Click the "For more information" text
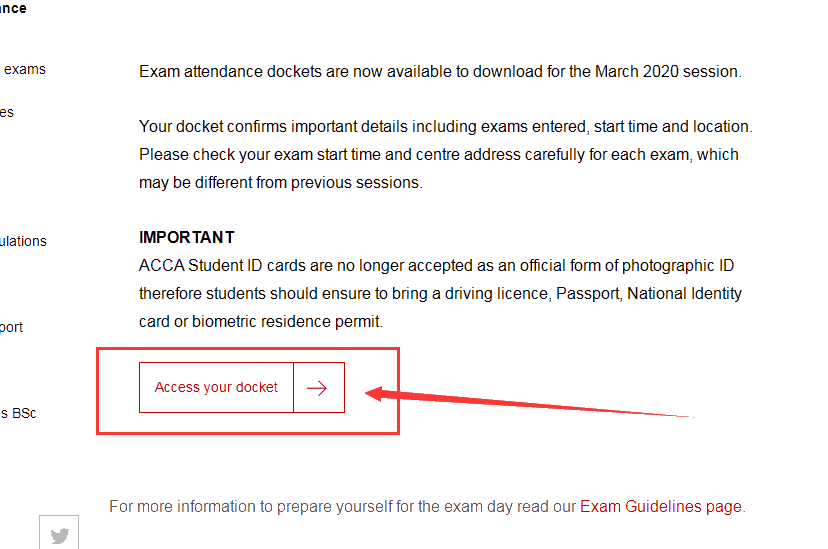This screenshot has width=828, height=549. pos(340,506)
